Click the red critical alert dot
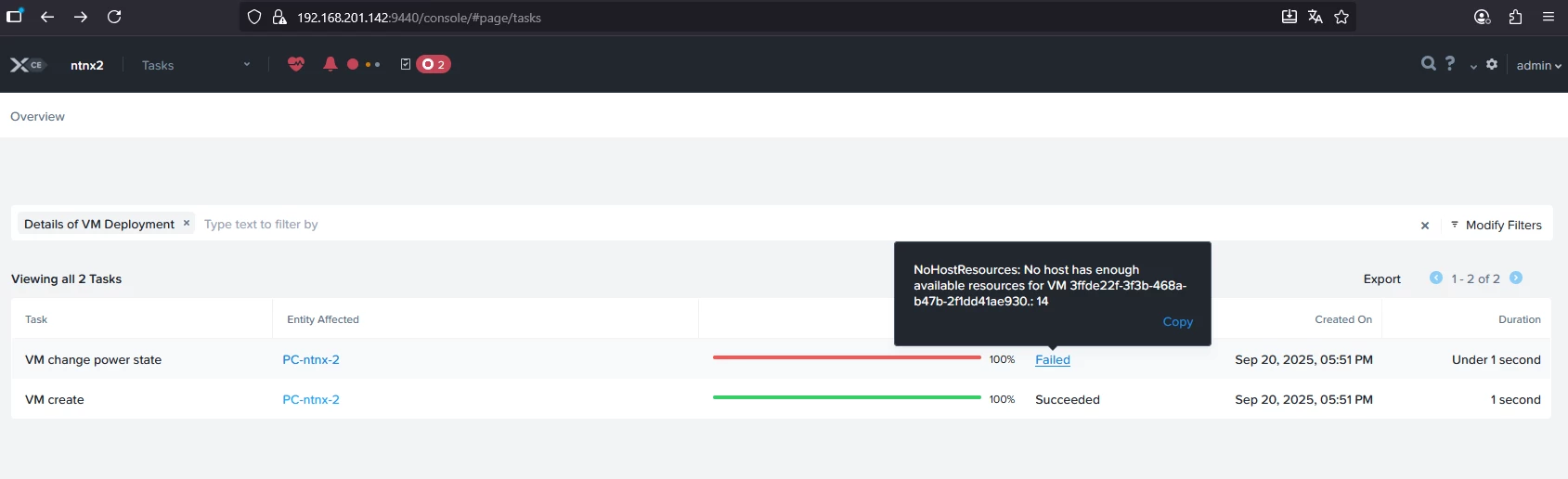Screen dimensions: 1568x479 click(353, 64)
